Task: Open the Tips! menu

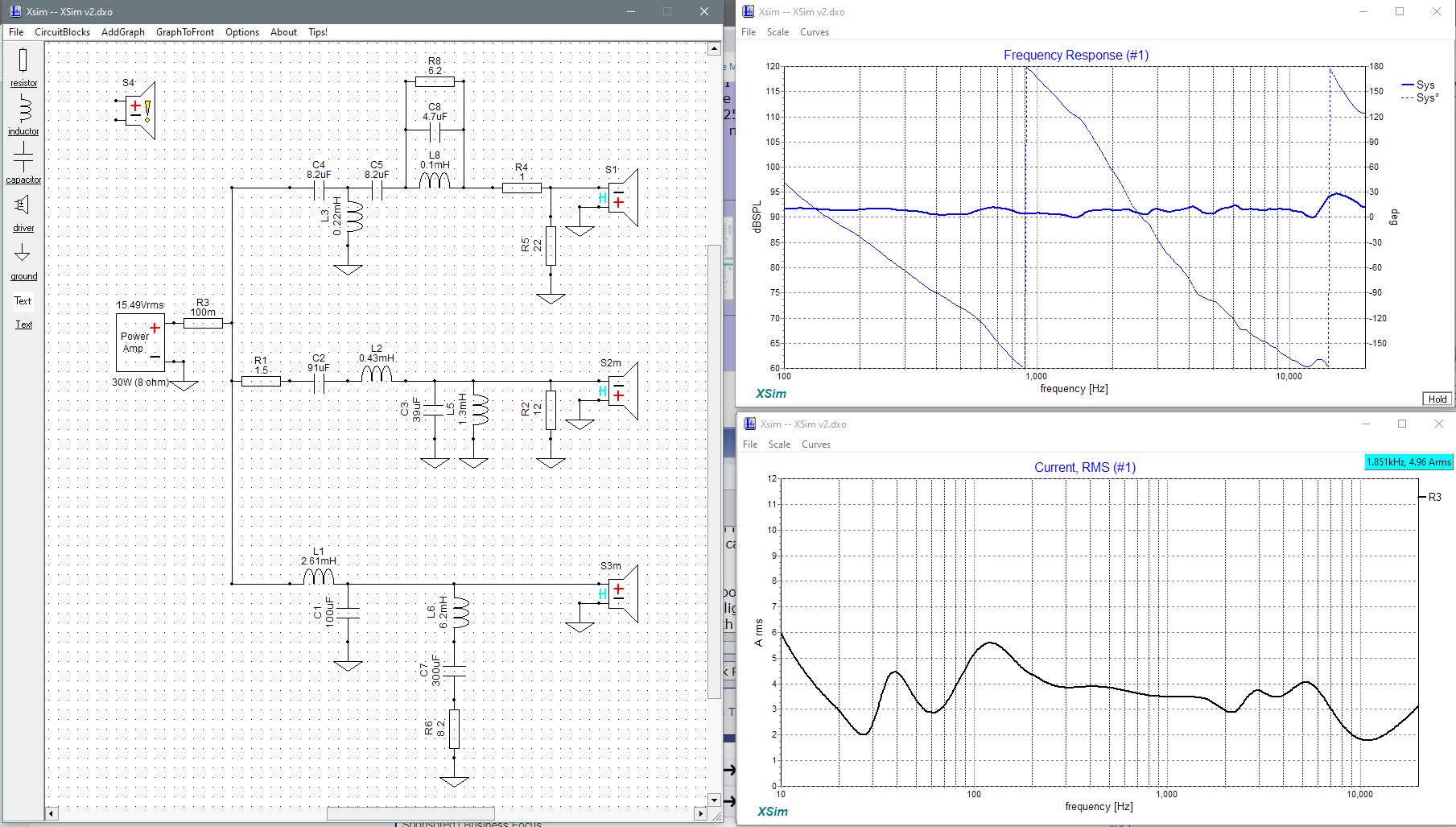Action: (x=318, y=32)
